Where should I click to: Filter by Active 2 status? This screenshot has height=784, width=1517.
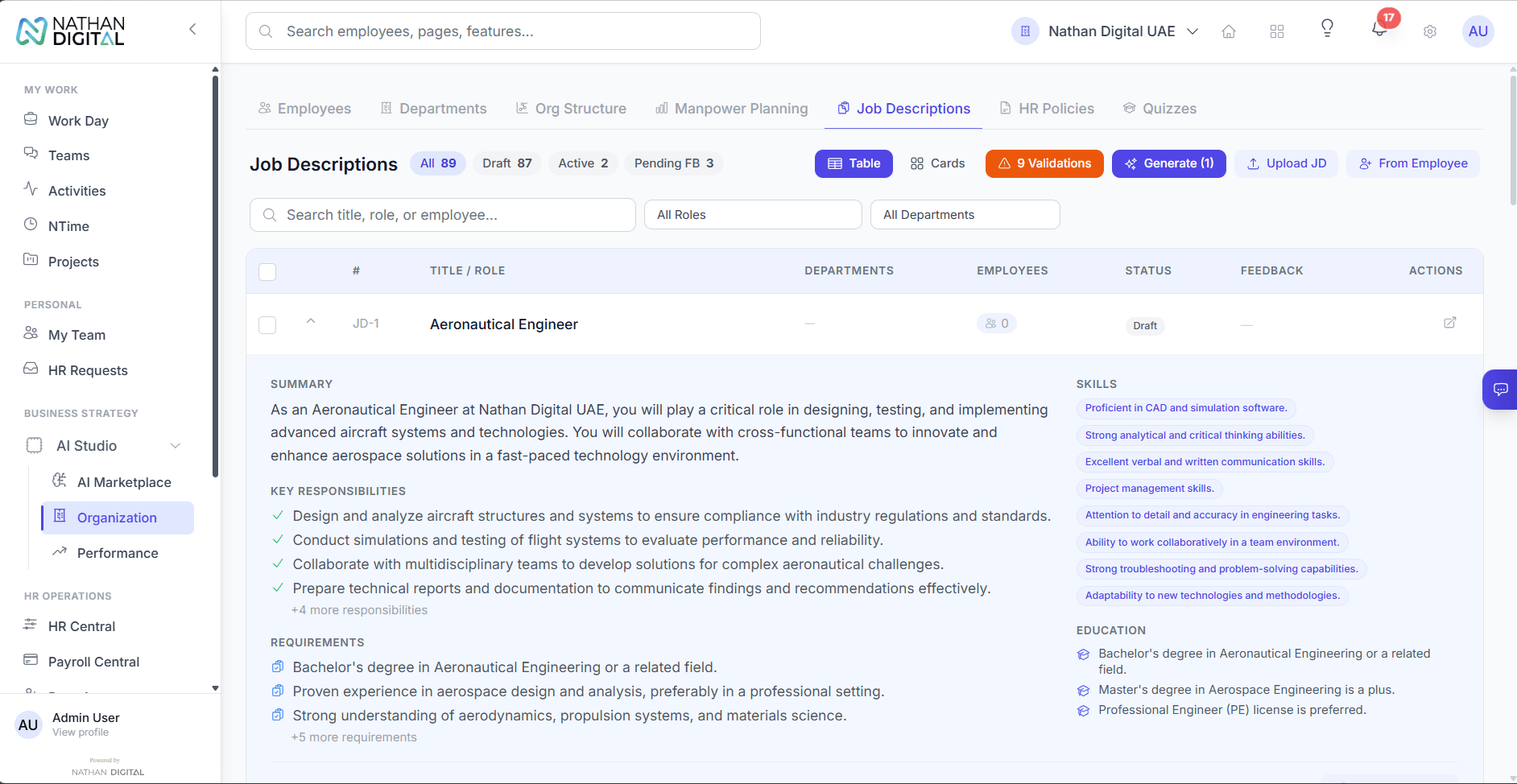click(583, 163)
